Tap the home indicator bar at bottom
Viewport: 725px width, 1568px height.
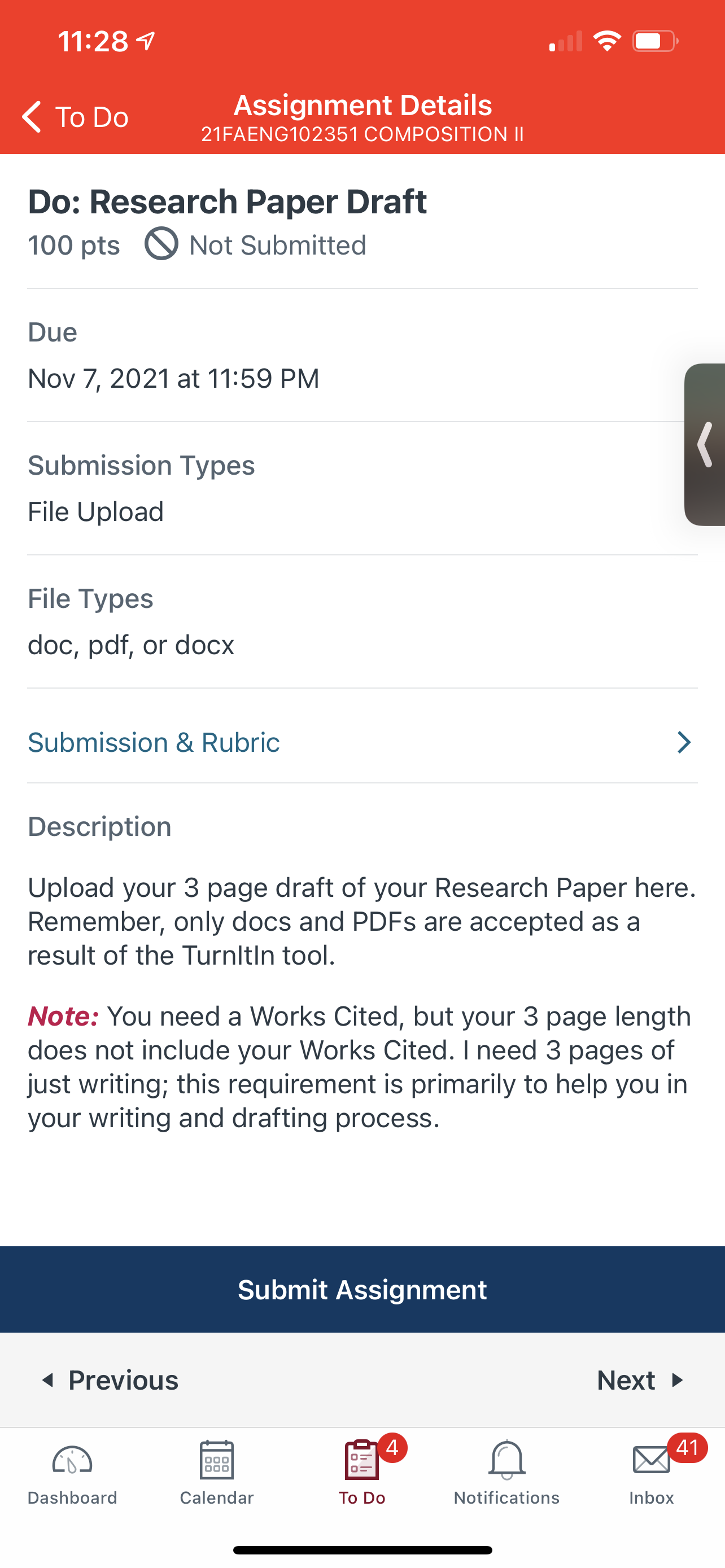[x=362, y=1550]
